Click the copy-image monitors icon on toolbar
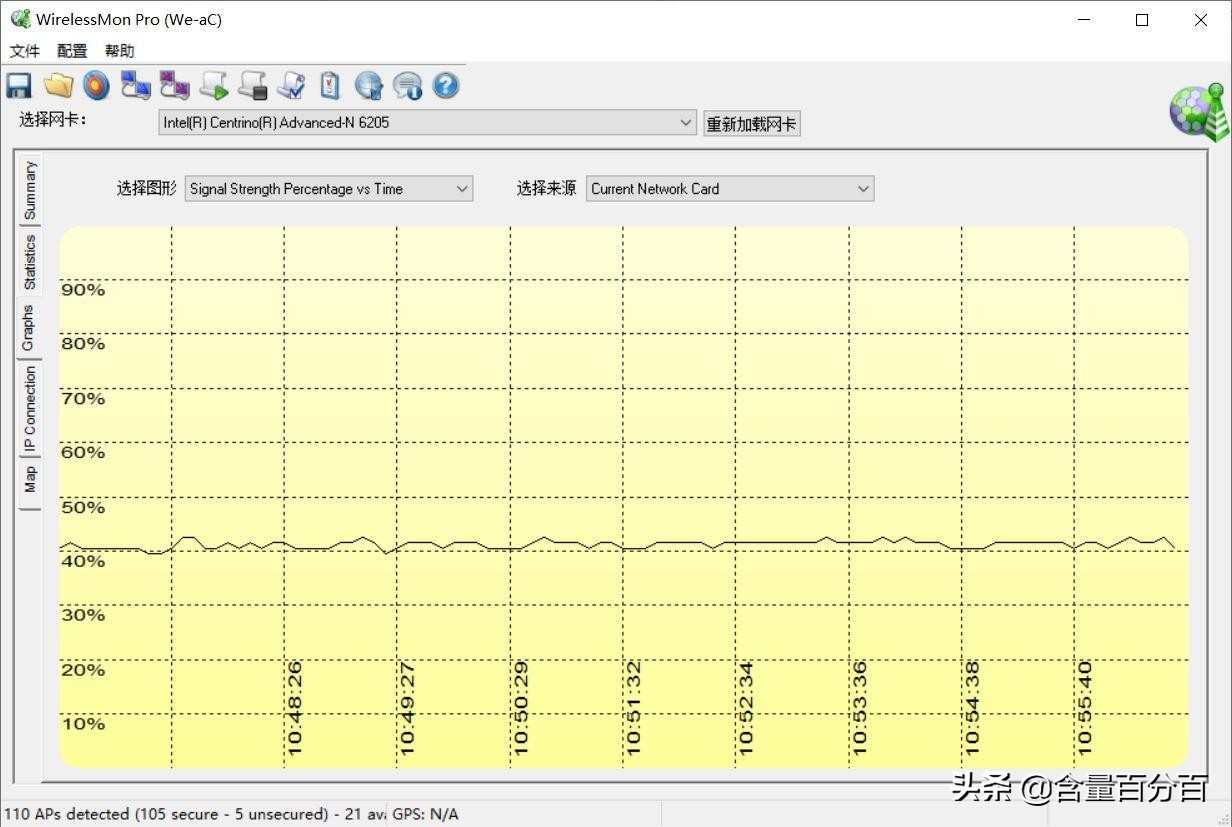The width and height of the screenshot is (1232, 827). [174, 86]
